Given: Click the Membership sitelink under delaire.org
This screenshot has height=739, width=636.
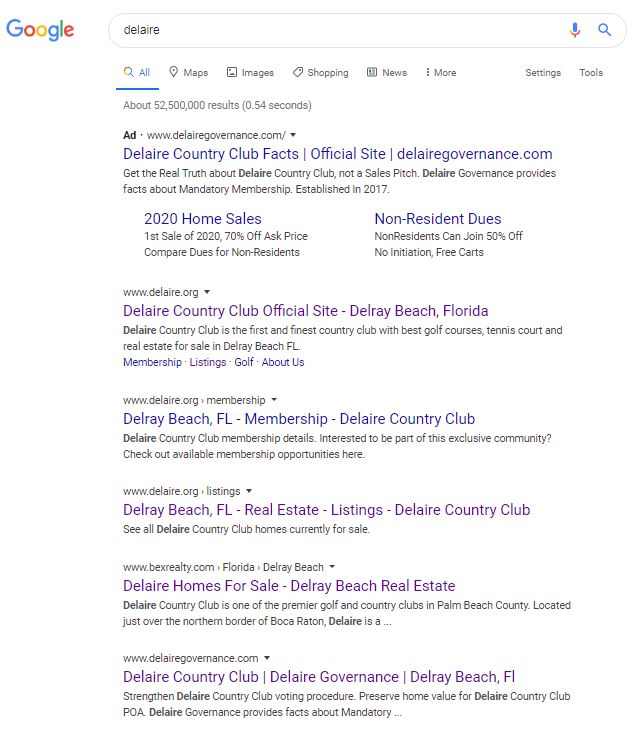Looking at the screenshot, I should point(152,362).
